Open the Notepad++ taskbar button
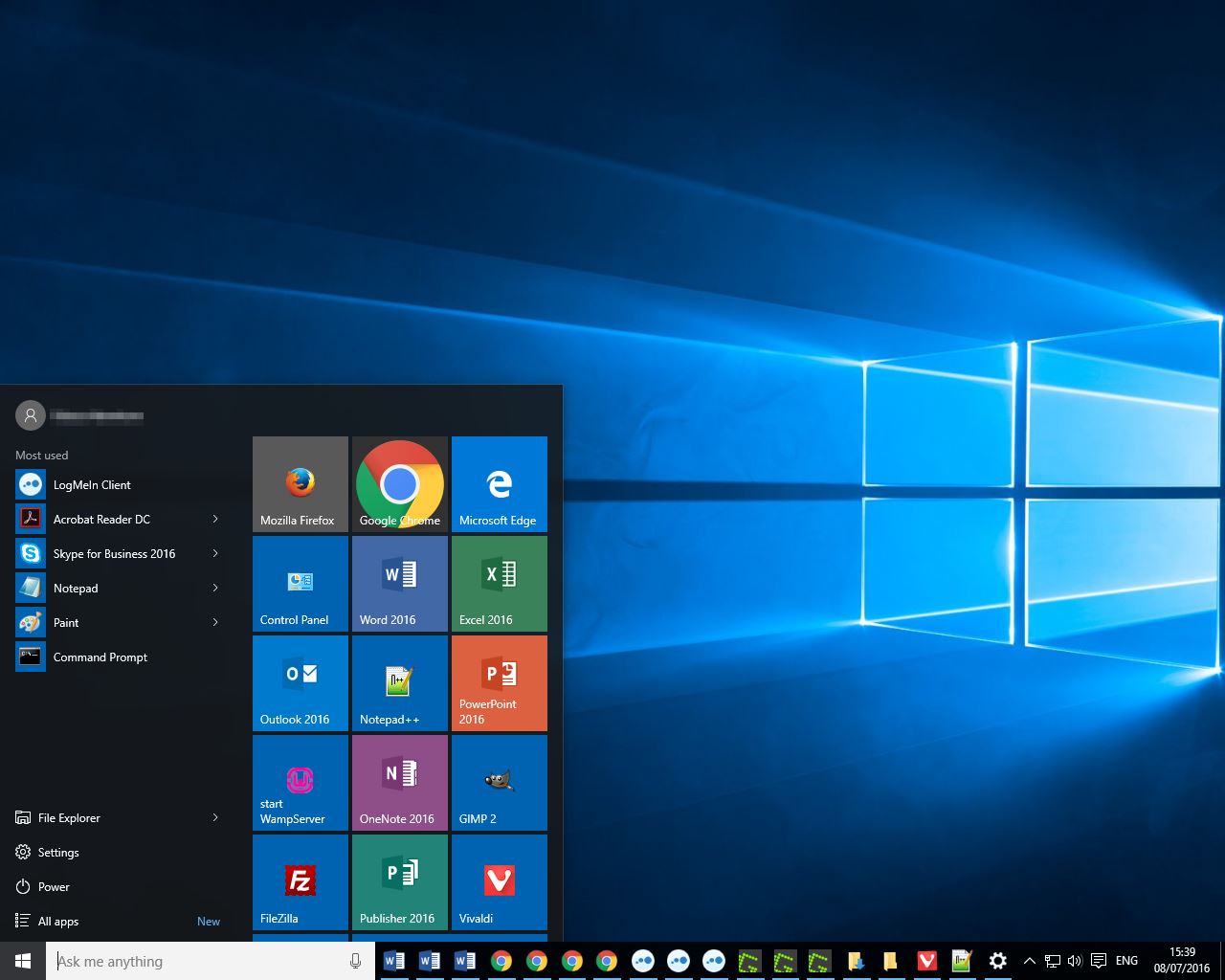The image size is (1225, 980). point(962,961)
